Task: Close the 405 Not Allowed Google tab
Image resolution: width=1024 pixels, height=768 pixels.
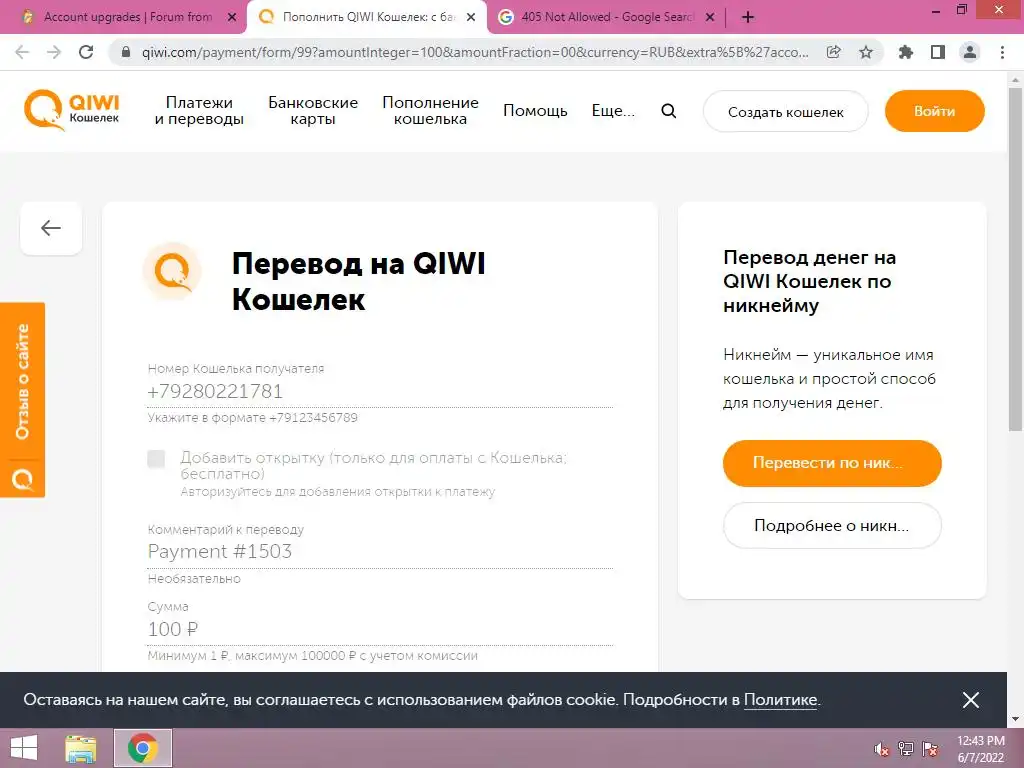Action: click(710, 18)
